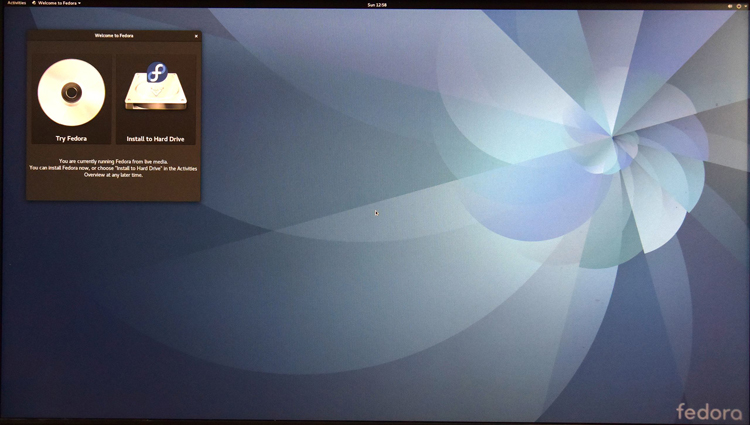Close the Welcome to Fedora dialog
The width and height of the screenshot is (750, 425).
(196, 36)
